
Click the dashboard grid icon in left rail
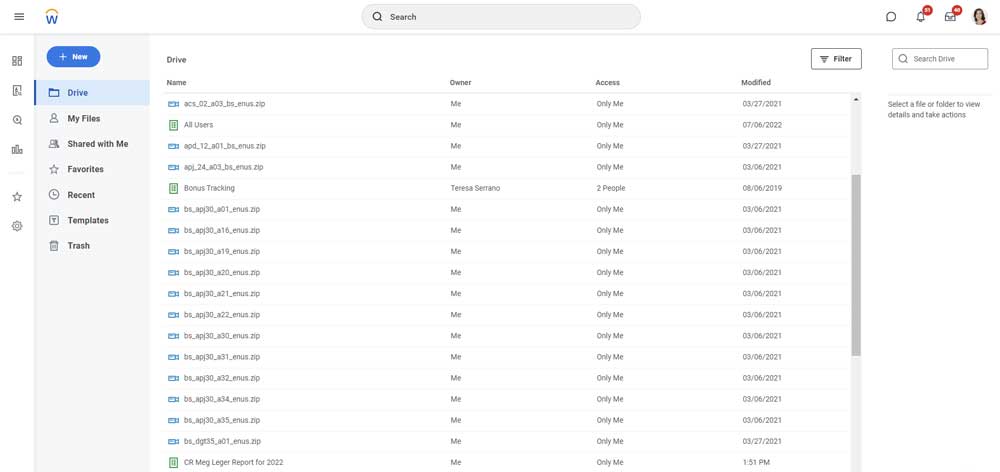tap(17, 61)
